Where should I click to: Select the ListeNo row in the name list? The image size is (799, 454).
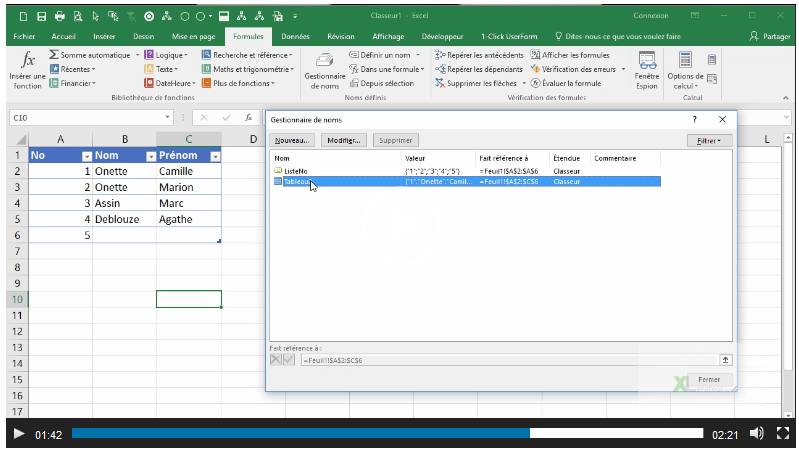pyautogui.click(x=465, y=171)
